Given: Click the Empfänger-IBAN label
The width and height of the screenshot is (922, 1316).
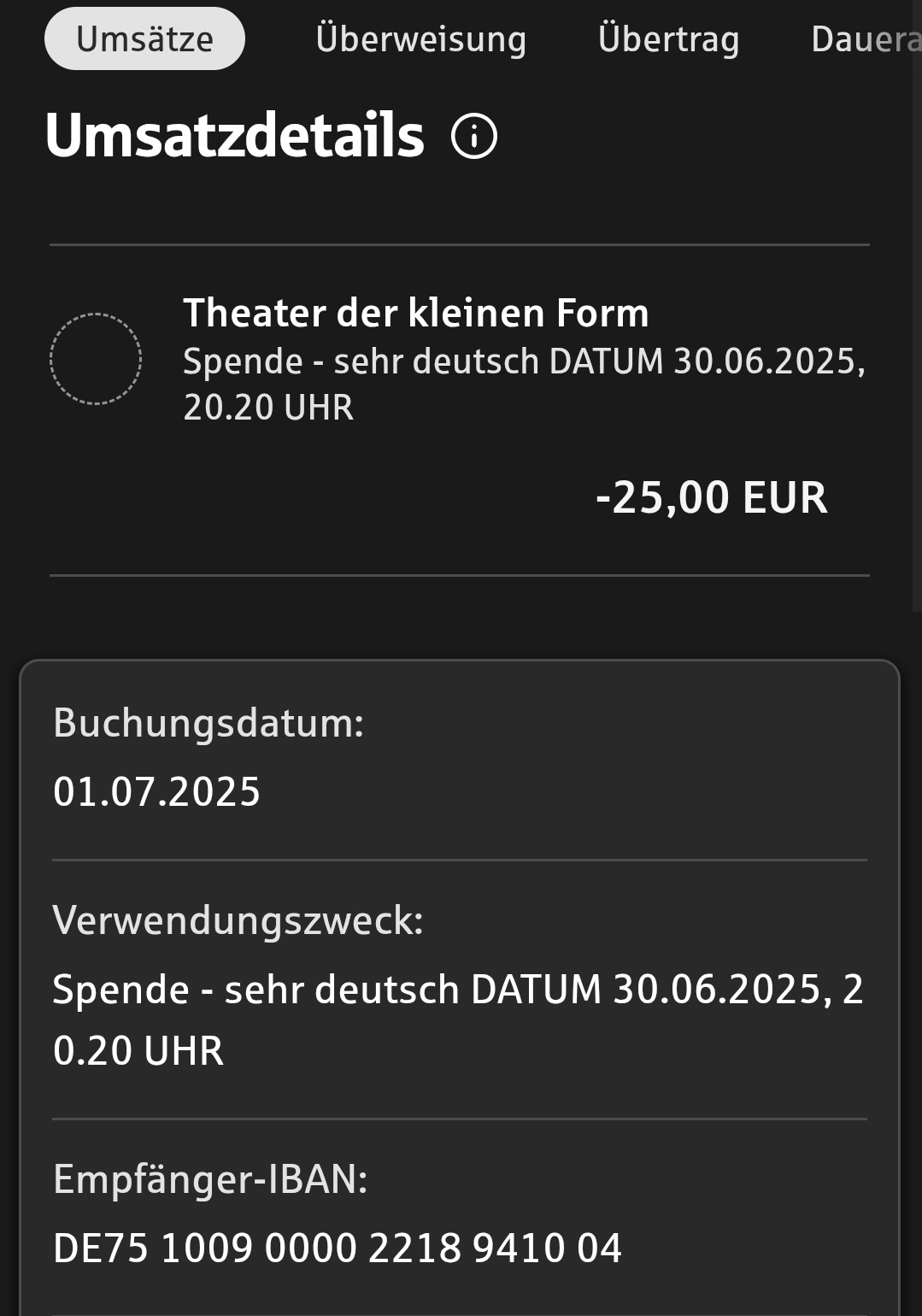Looking at the screenshot, I should pyautogui.click(x=210, y=1179).
